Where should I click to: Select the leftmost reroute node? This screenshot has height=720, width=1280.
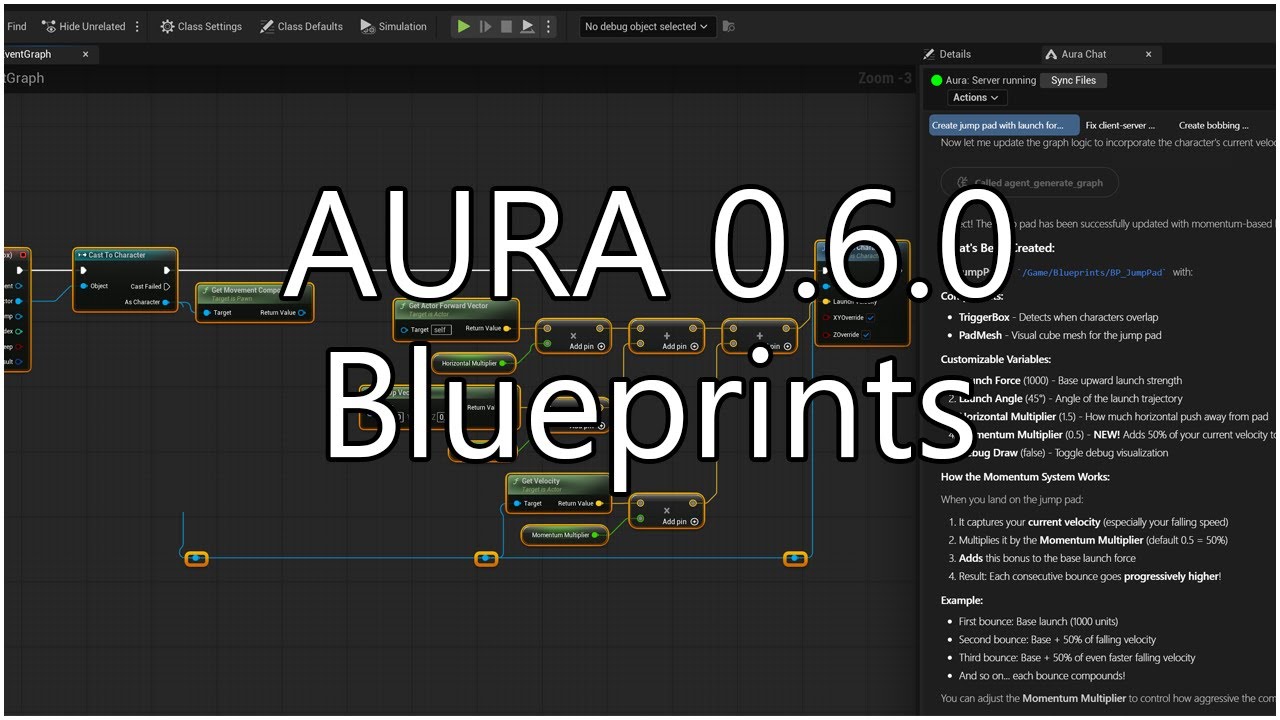(x=197, y=558)
